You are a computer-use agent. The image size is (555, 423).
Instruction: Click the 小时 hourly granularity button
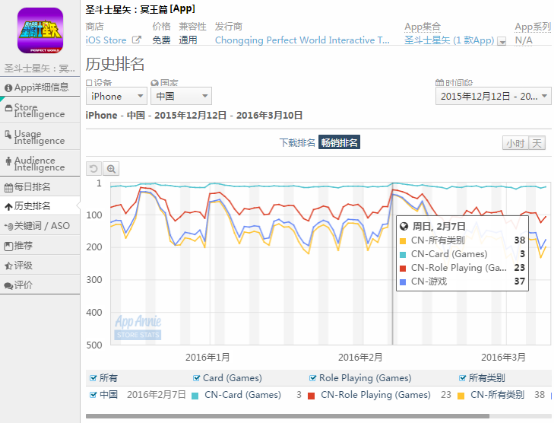click(x=515, y=143)
